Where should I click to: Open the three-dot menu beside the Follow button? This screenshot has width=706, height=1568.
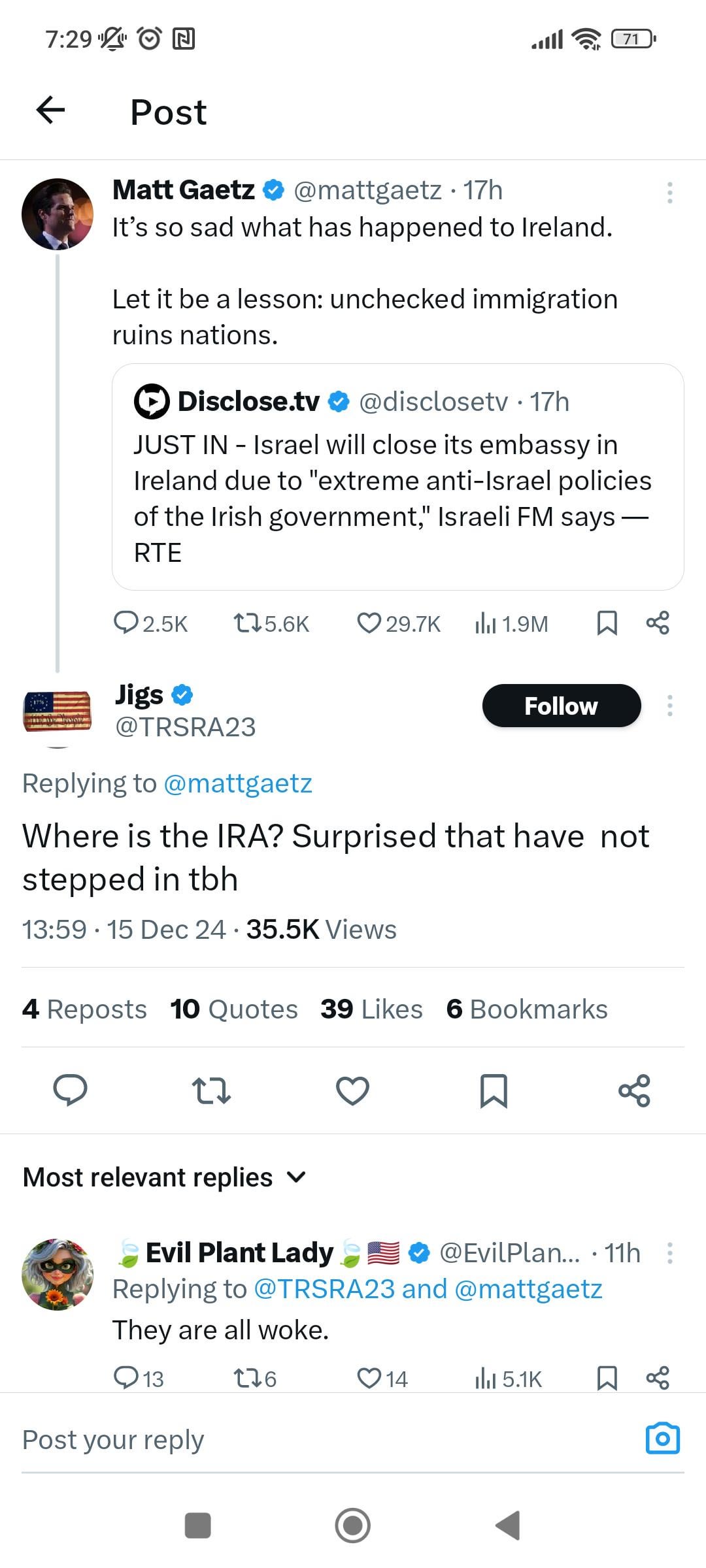point(669,706)
